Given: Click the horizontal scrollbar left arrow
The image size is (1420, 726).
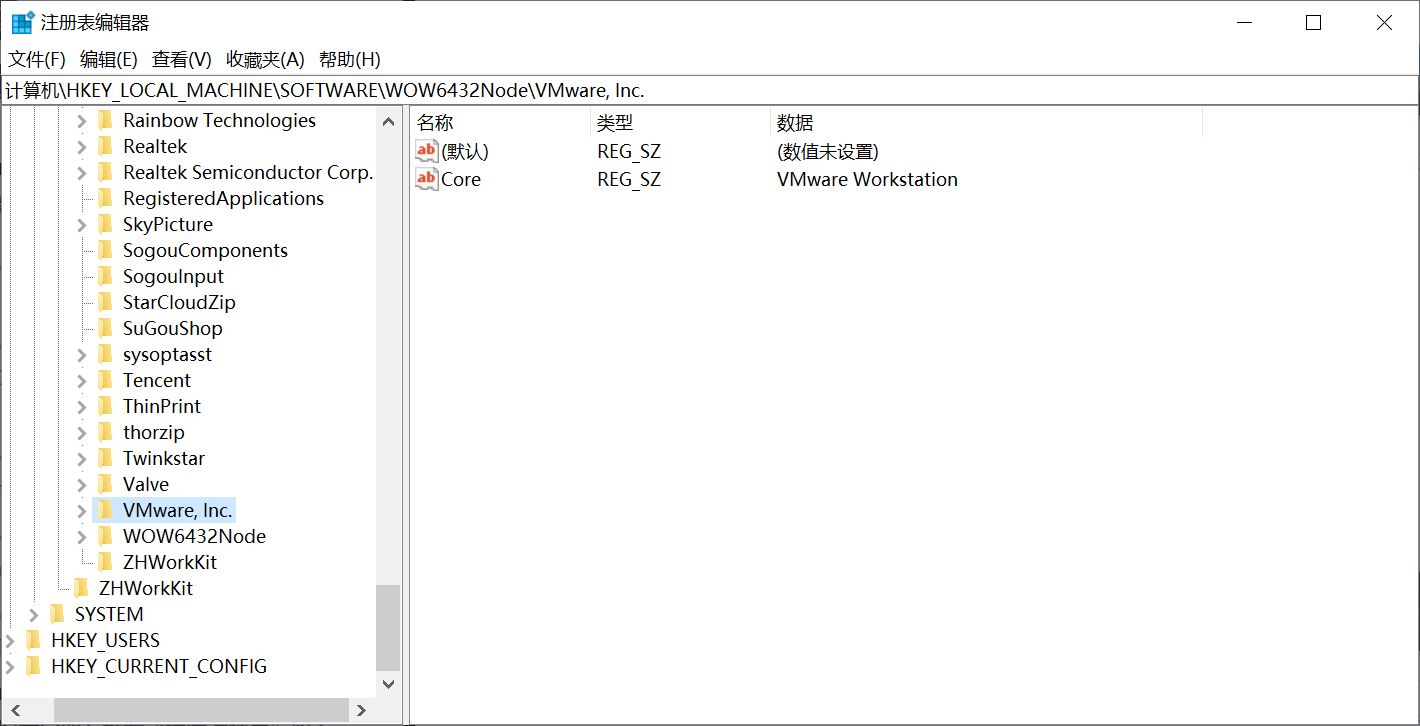Looking at the screenshot, I should (x=14, y=710).
